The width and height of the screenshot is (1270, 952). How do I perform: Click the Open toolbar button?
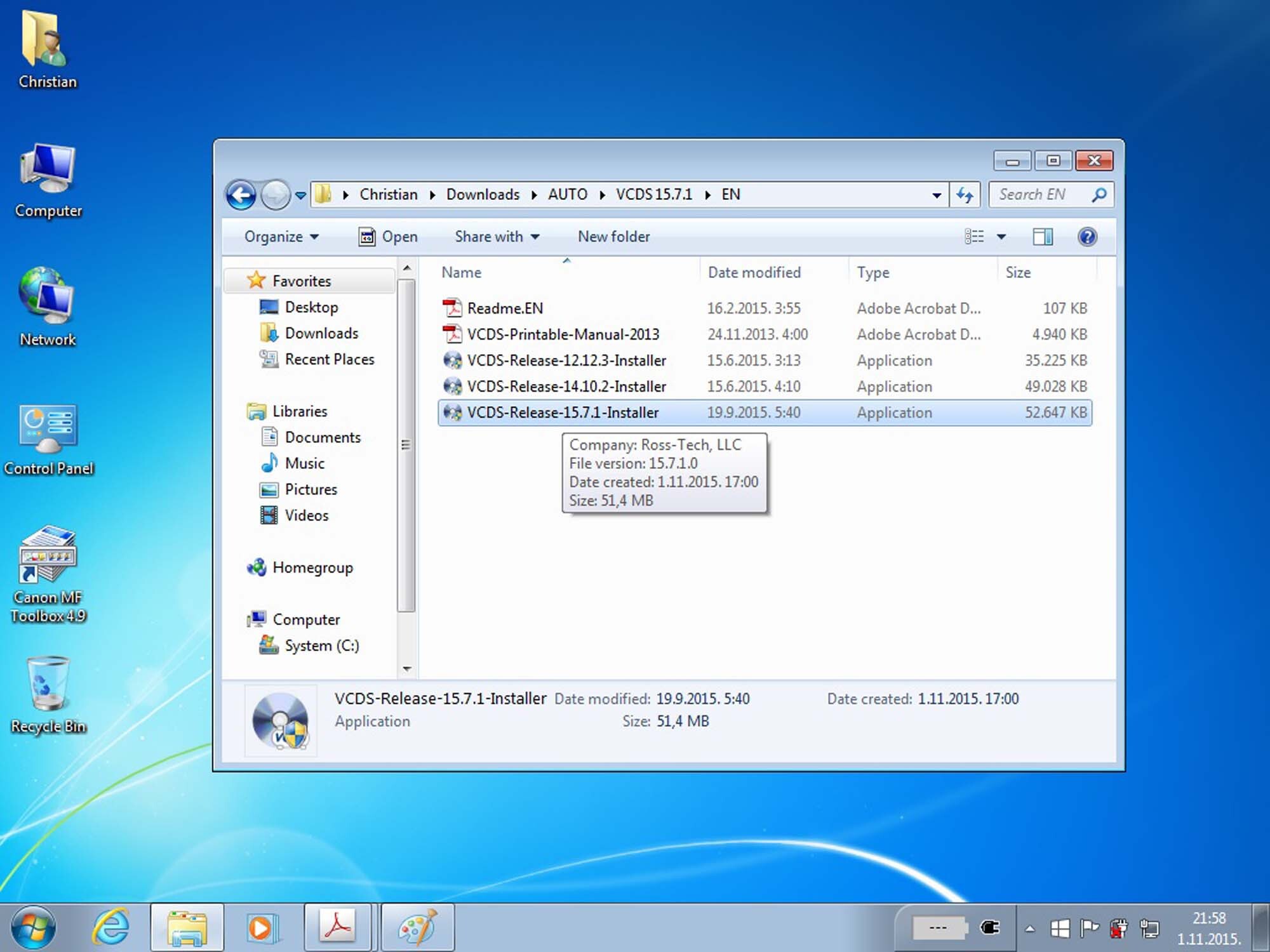388,237
